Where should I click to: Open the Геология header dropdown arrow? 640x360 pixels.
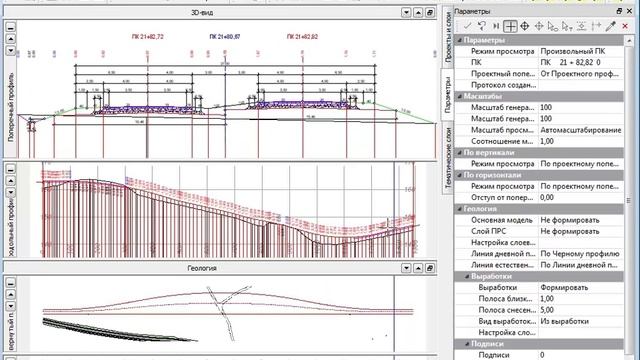click(x=406, y=268)
